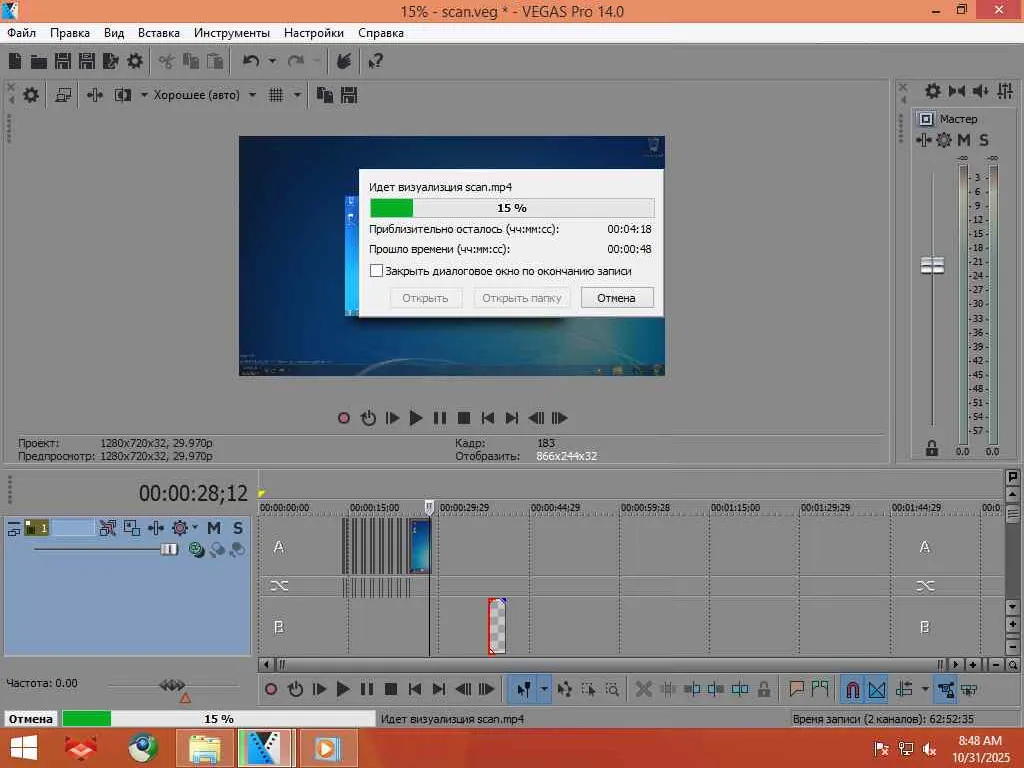Open Master FX icon beside Master M button
Viewport: 1024px width, 768px height.
tap(923, 140)
